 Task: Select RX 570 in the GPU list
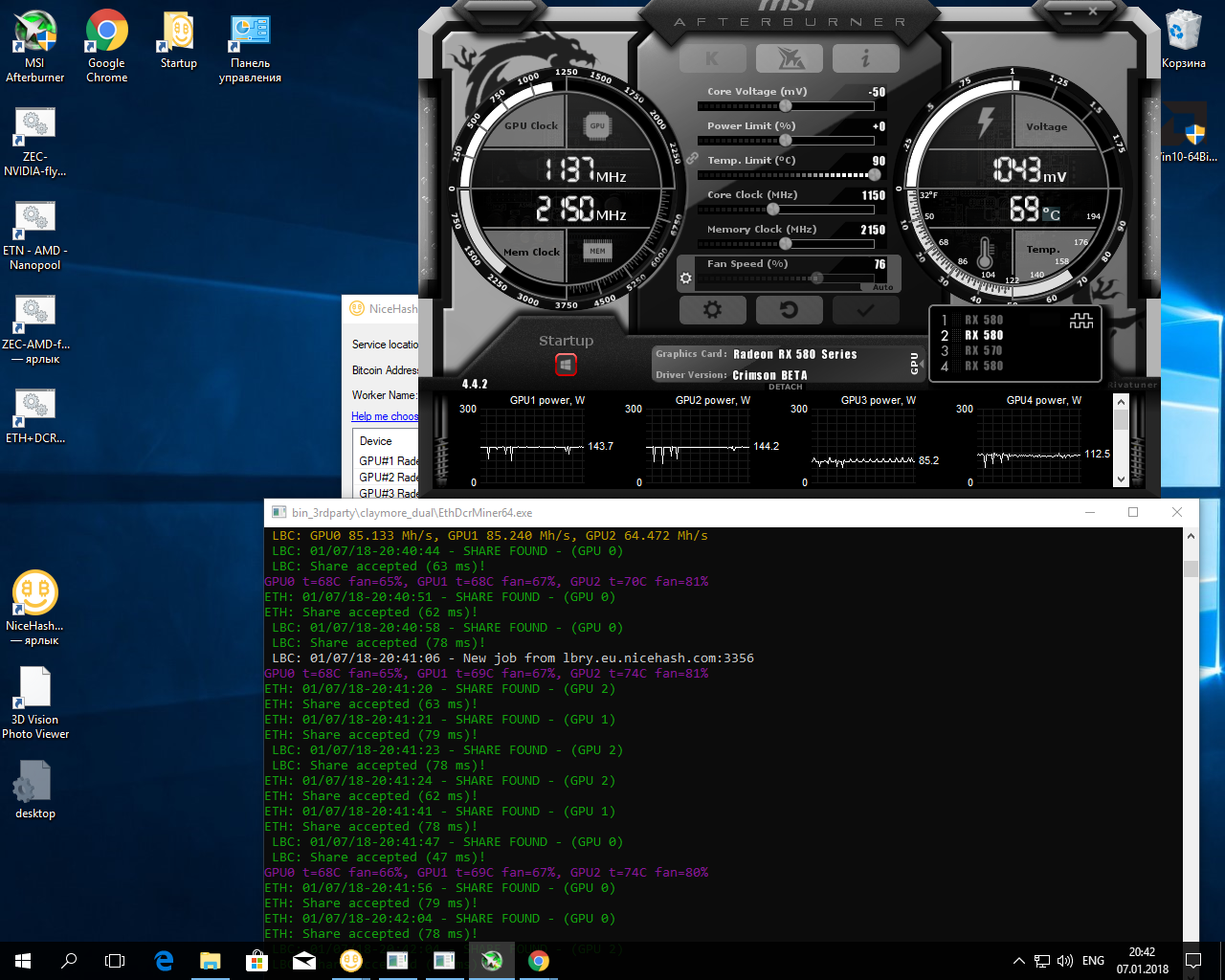coord(983,351)
